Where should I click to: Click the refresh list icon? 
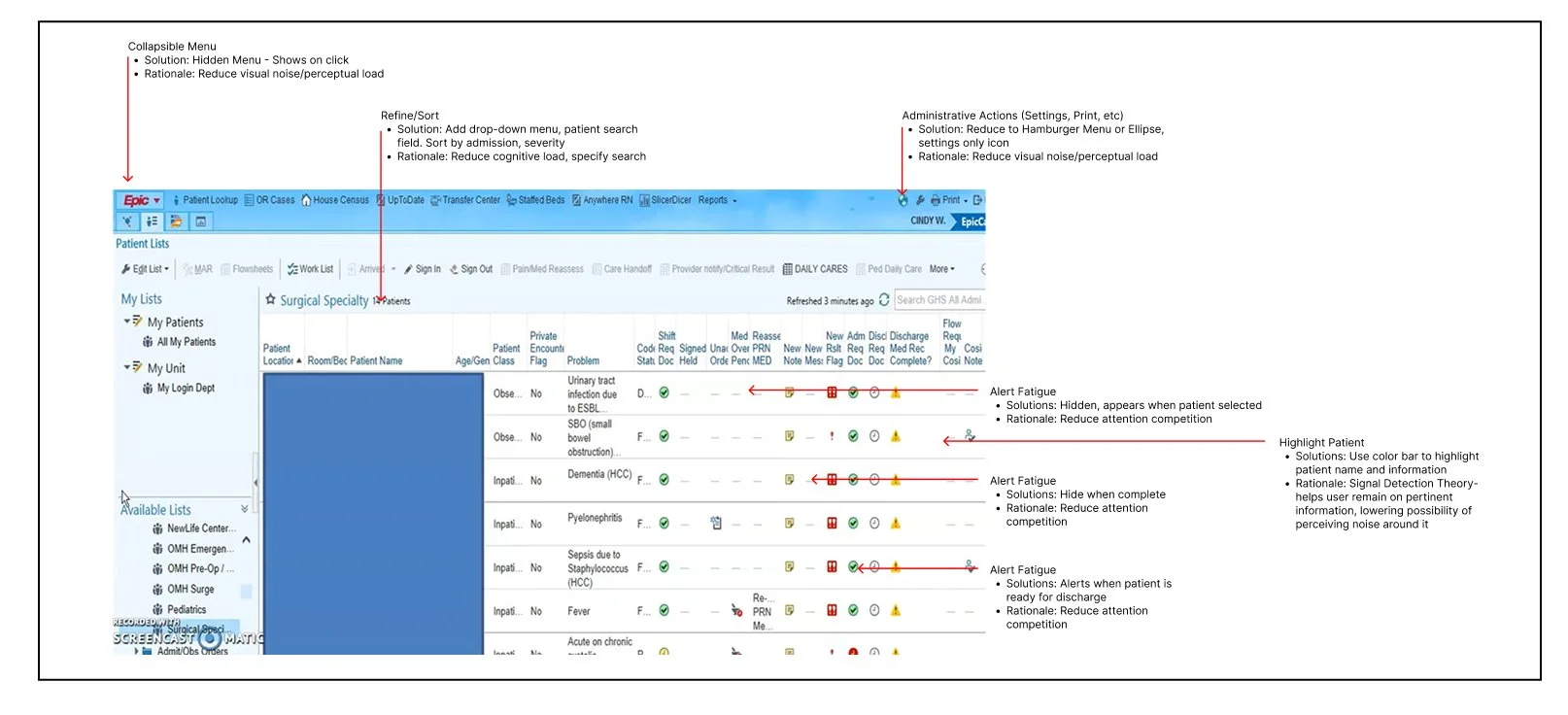[884, 300]
